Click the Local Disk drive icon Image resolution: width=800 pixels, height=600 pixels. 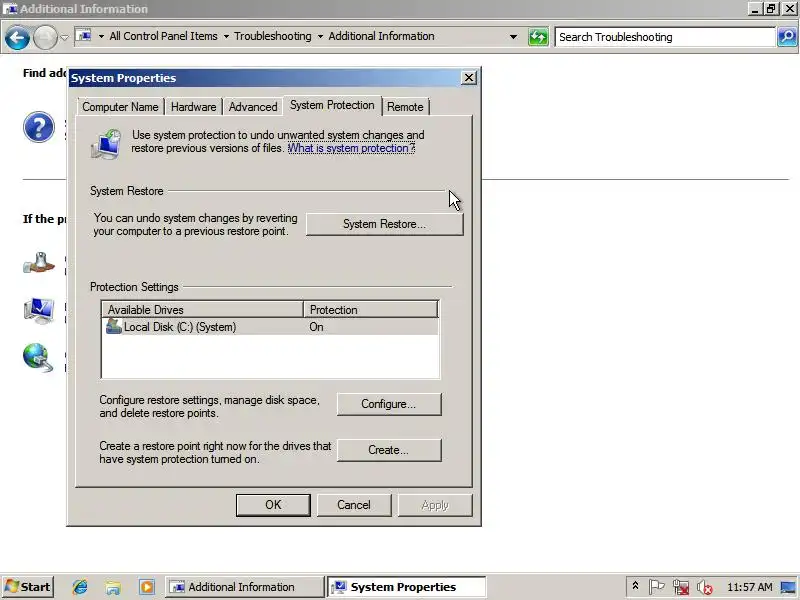coord(113,327)
